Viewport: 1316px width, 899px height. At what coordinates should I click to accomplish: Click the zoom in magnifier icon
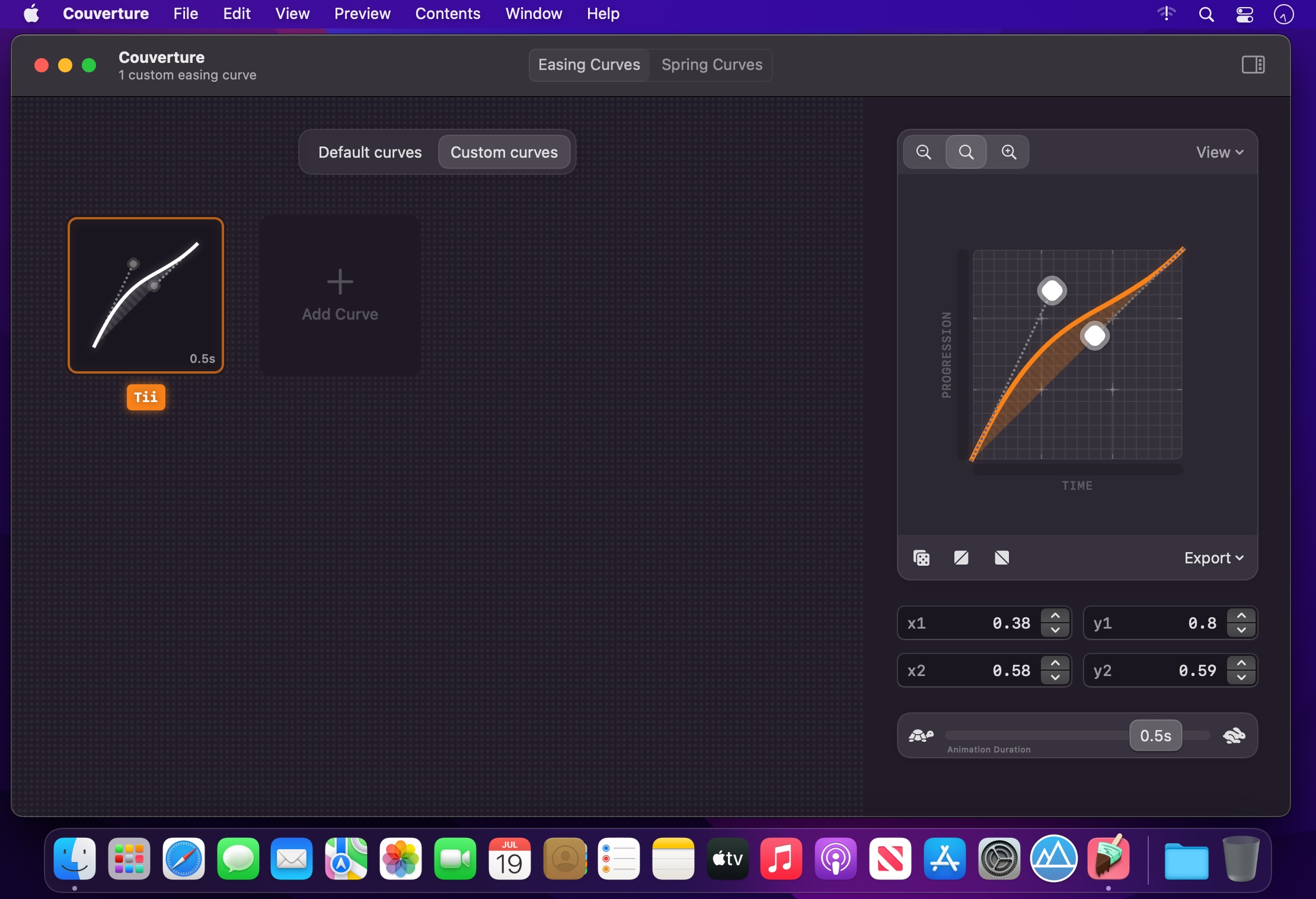[x=1008, y=152]
